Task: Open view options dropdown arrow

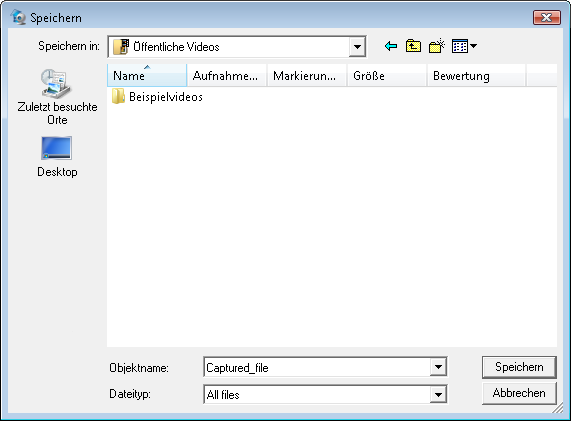Action: point(473,46)
